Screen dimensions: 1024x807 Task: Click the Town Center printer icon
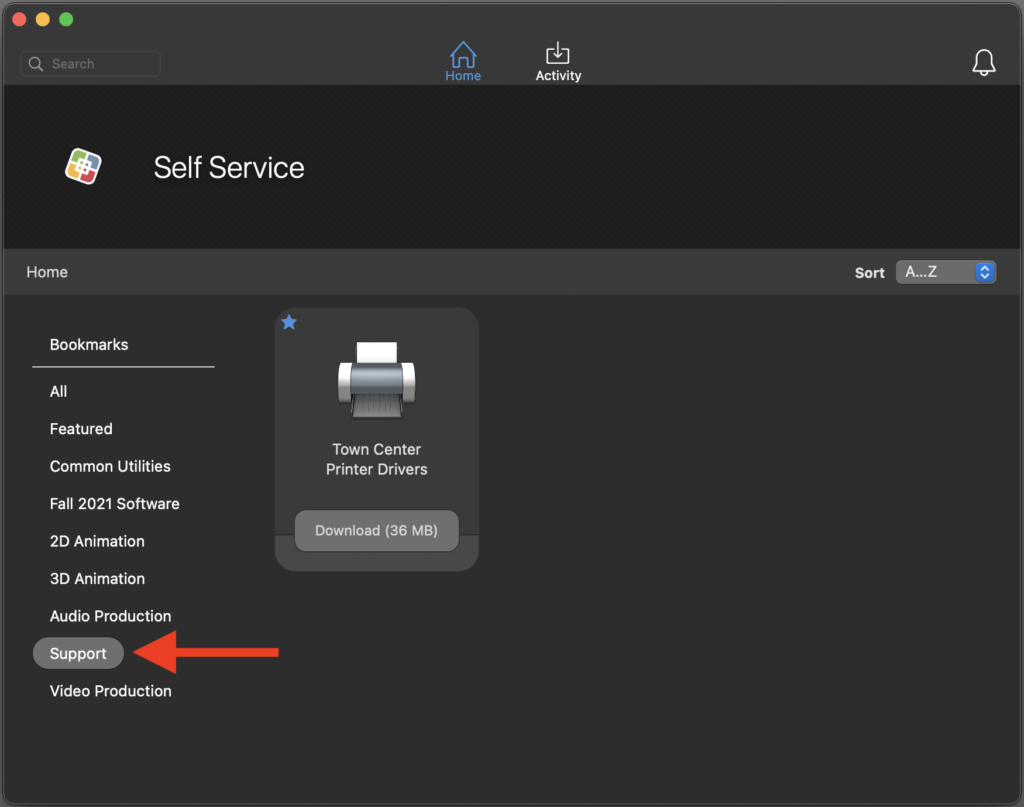tap(377, 379)
